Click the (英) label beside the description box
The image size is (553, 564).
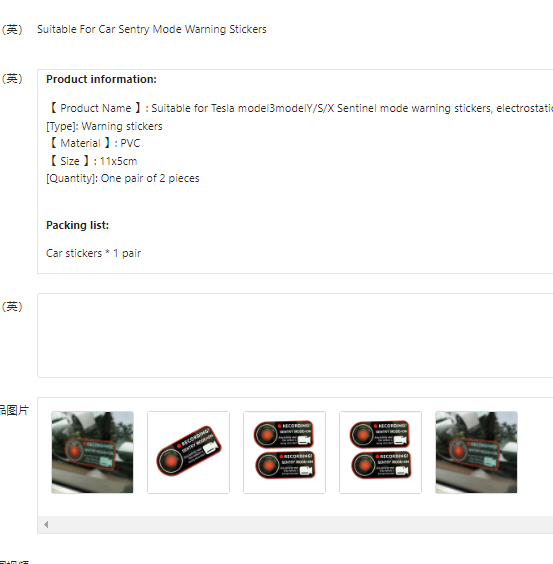tap(12, 78)
